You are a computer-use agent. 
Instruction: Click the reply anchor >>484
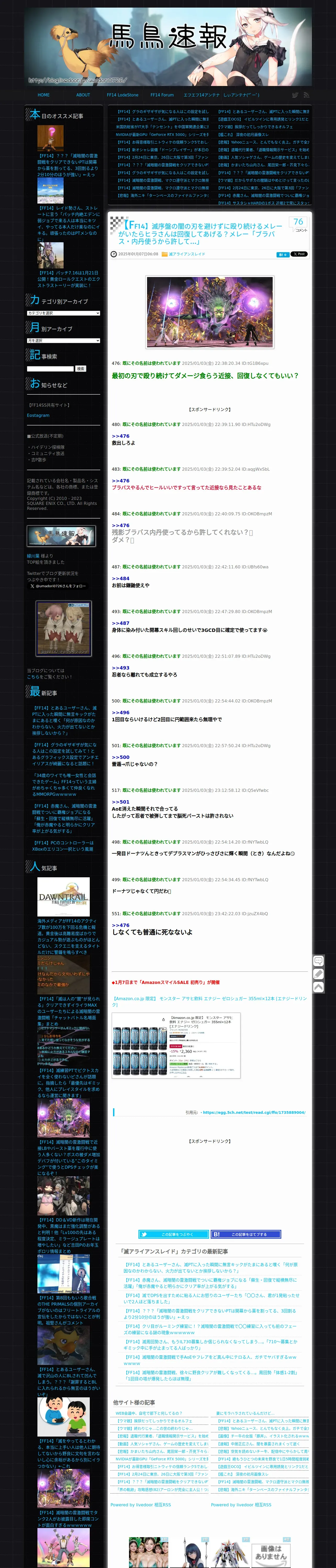(x=121, y=578)
